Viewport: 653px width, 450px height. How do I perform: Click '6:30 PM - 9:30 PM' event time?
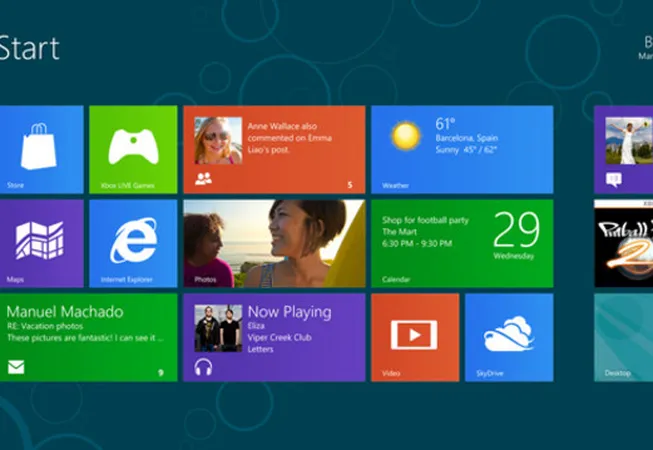[417, 244]
